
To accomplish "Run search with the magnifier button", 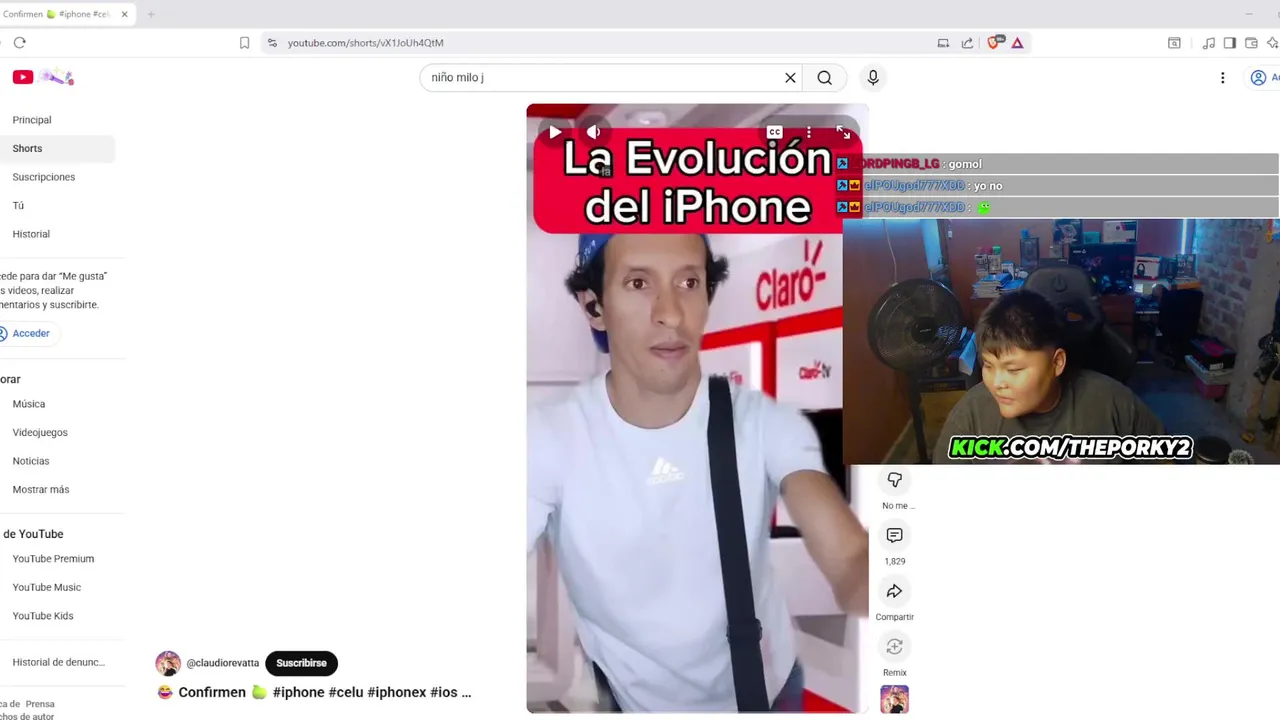I will (x=824, y=77).
